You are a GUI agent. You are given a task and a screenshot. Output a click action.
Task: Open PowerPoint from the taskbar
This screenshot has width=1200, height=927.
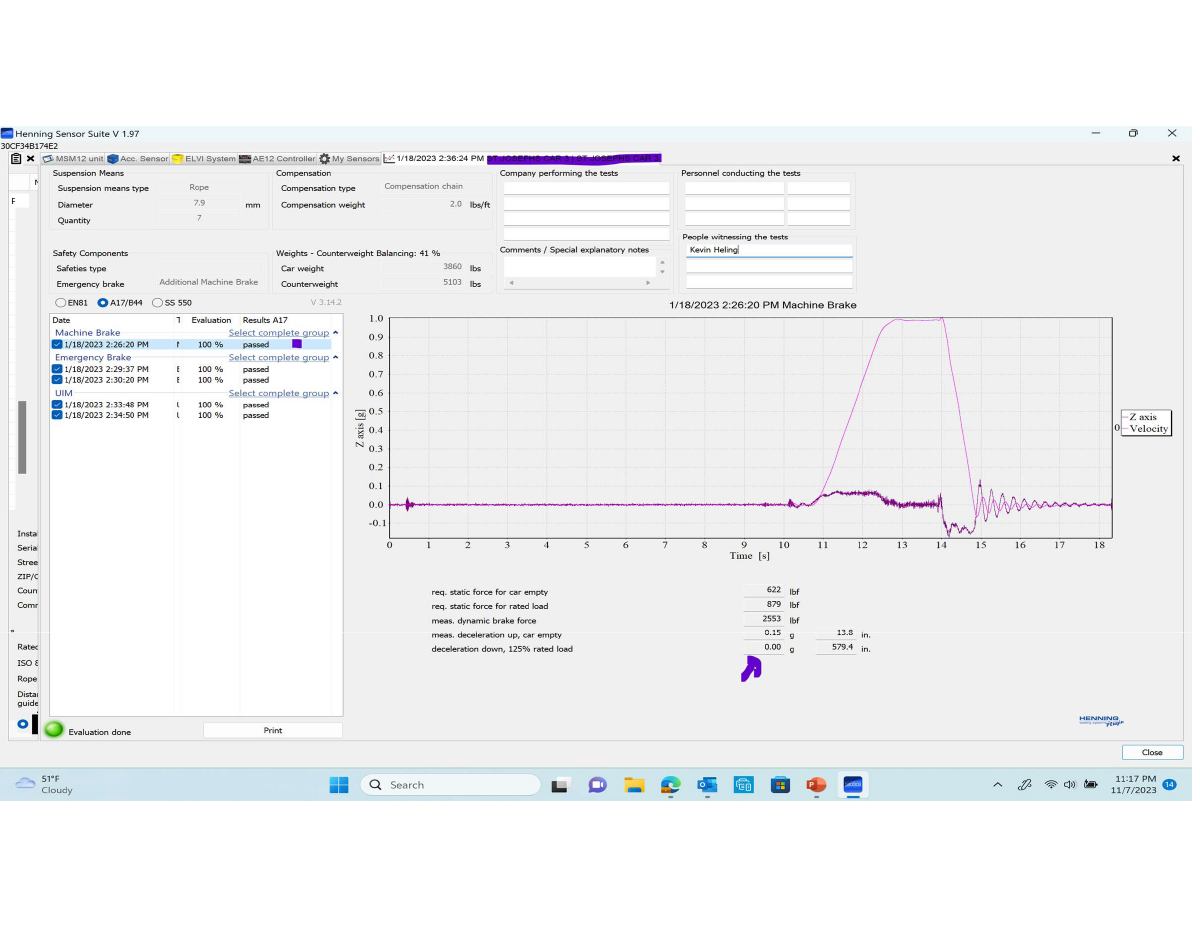click(x=816, y=785)
